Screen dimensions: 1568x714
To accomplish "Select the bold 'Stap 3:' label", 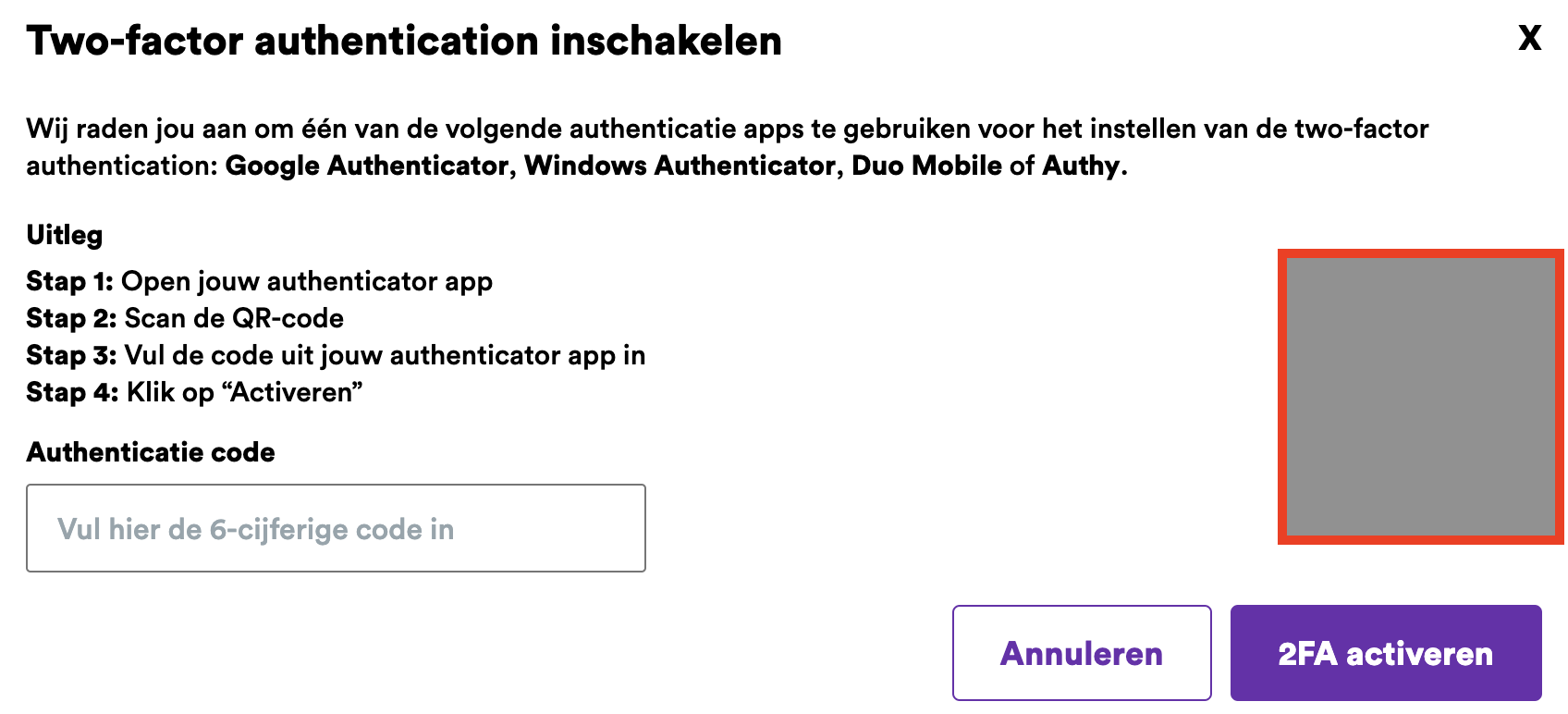I will coord(71,355).
